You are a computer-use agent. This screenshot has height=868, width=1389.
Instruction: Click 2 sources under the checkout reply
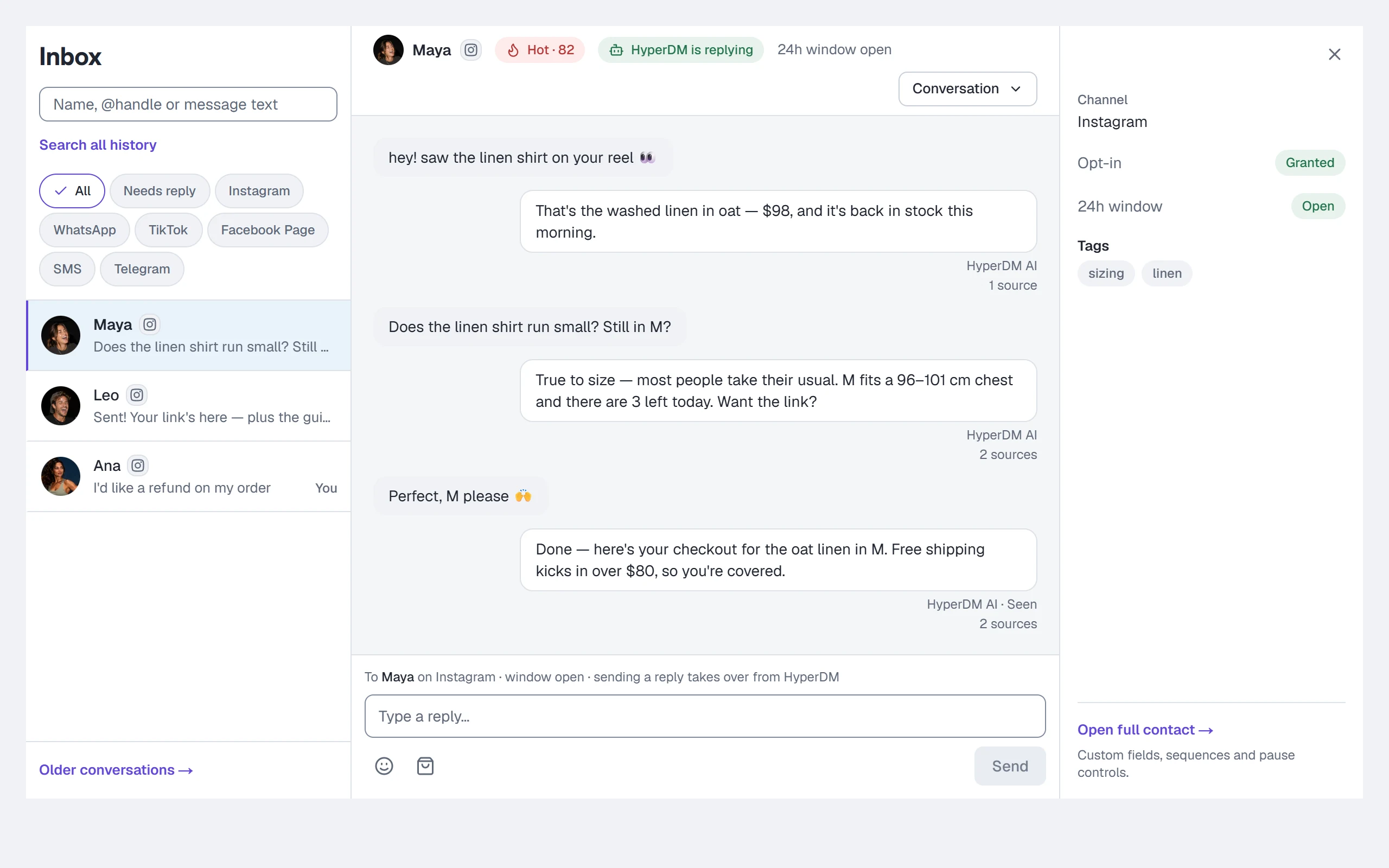tap(1008, 624)
